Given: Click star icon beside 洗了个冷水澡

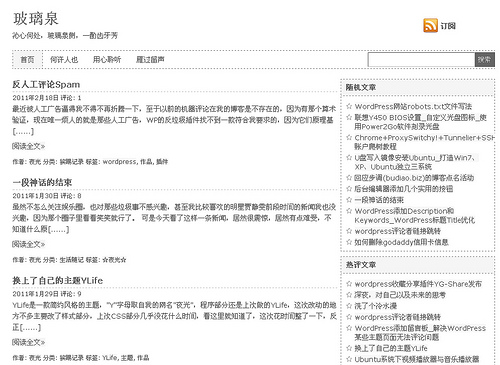Looking at the screenshot, I should 349,305.
